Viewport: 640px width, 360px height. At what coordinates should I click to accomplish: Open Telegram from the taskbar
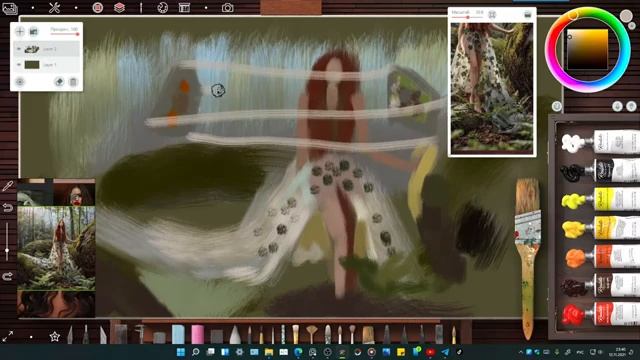point(445,352)
